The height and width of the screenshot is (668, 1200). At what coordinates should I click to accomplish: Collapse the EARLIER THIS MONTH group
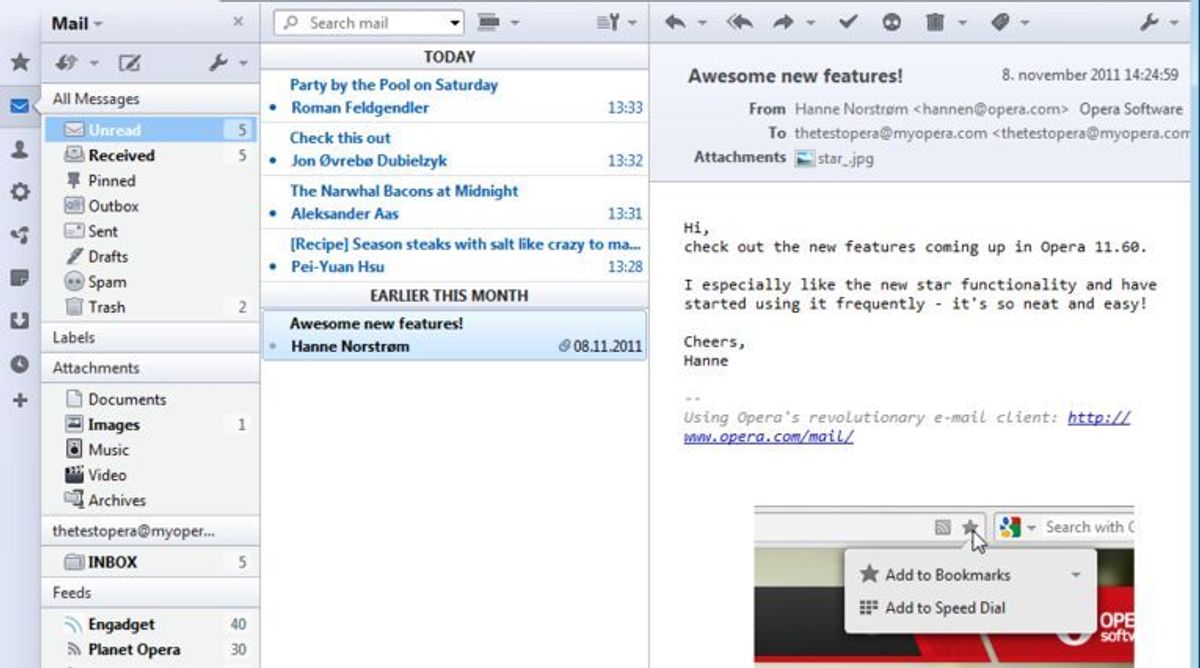coord(455,296)
